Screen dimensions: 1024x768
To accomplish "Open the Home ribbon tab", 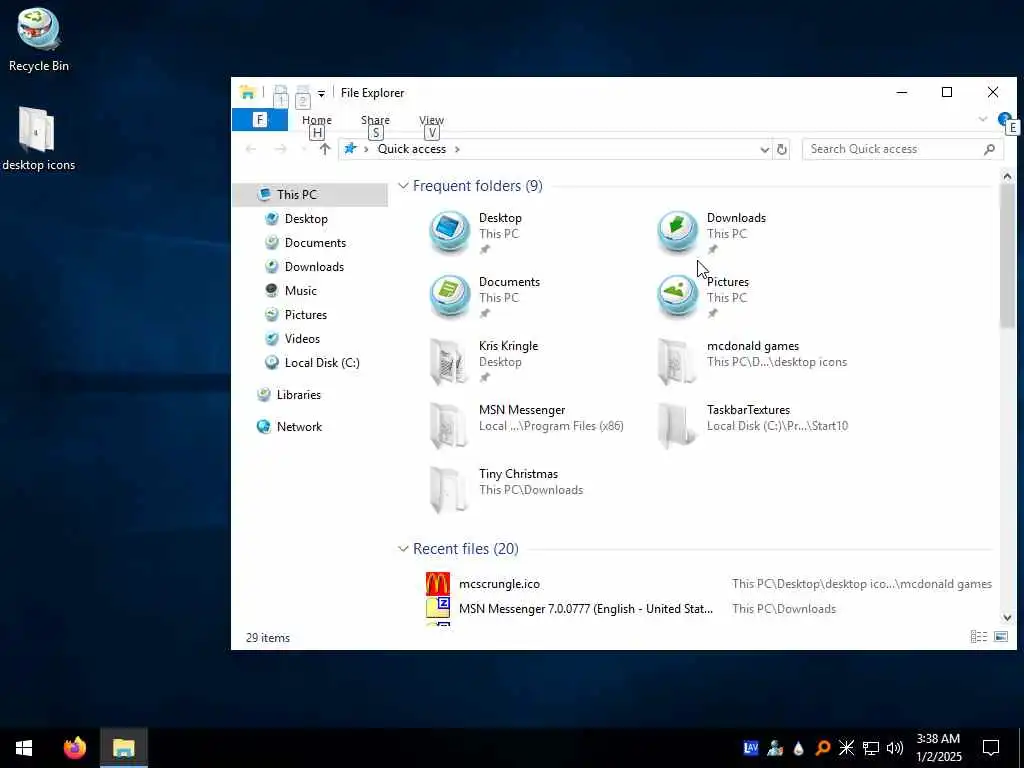I will (317, 120).
